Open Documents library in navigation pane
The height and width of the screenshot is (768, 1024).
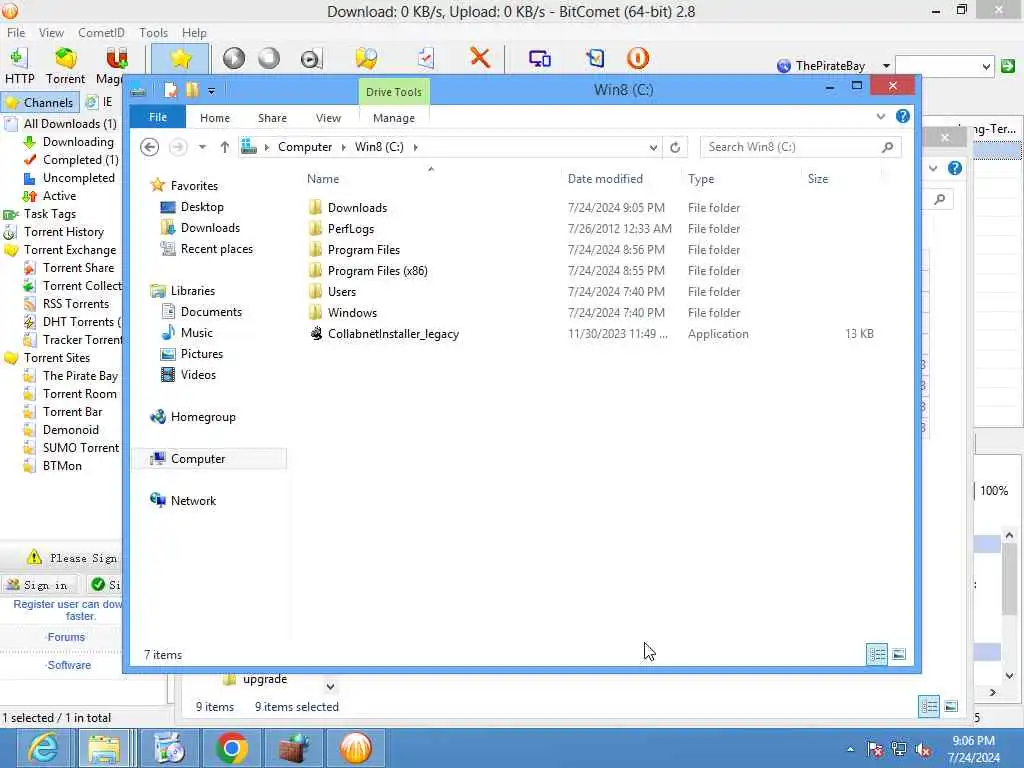pos(211,312)
